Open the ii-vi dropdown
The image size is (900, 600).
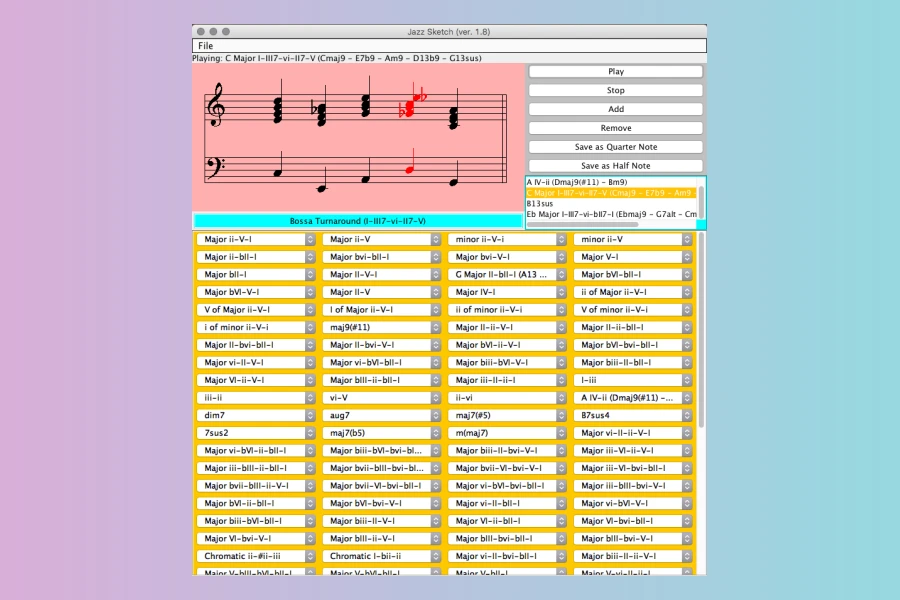point(507,398)
